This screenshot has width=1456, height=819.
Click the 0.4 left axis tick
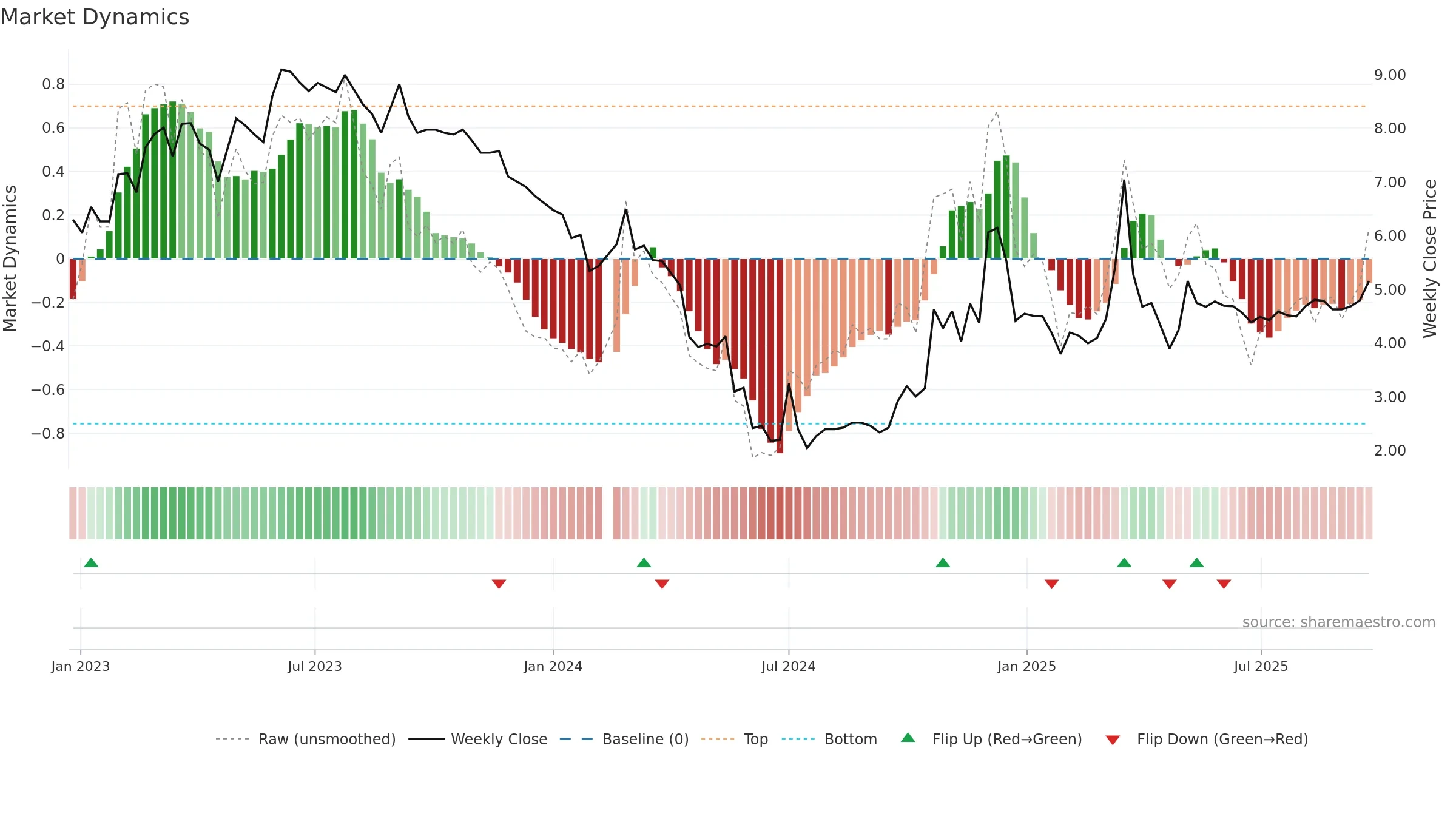[x=53, y=172]
